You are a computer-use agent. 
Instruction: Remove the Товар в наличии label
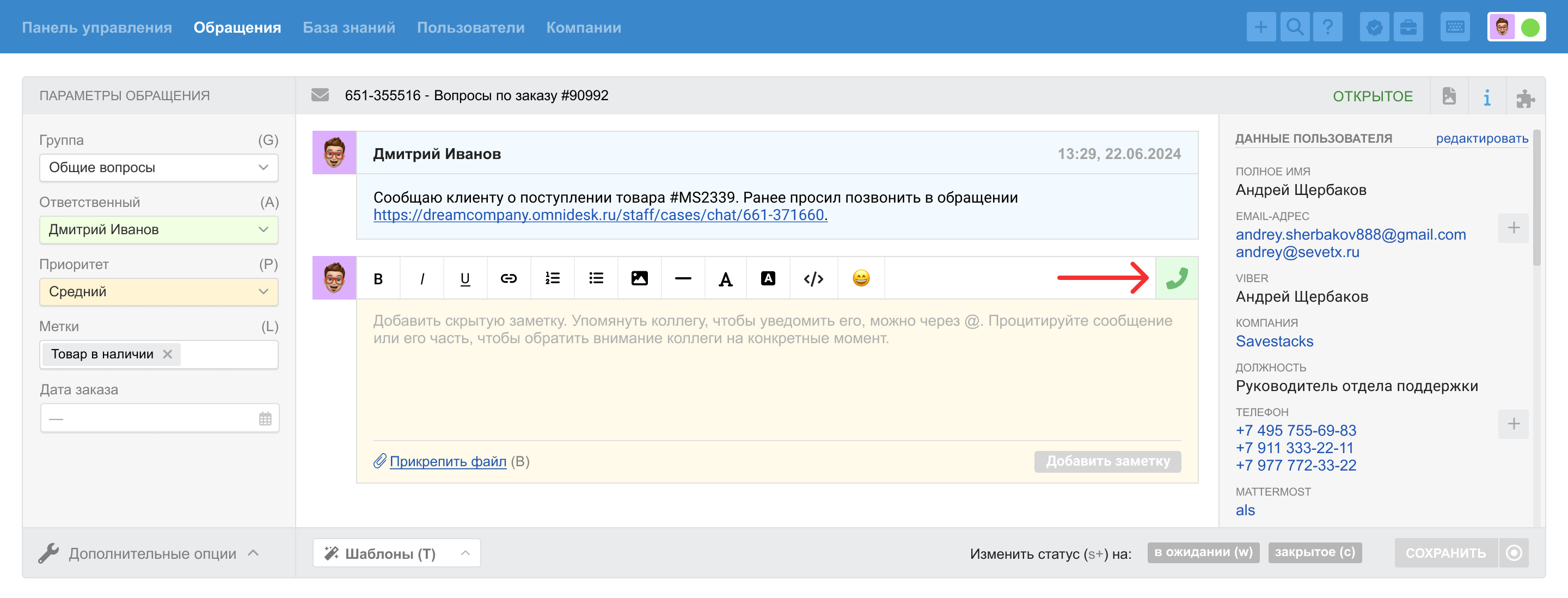click(x=168, y=354)
